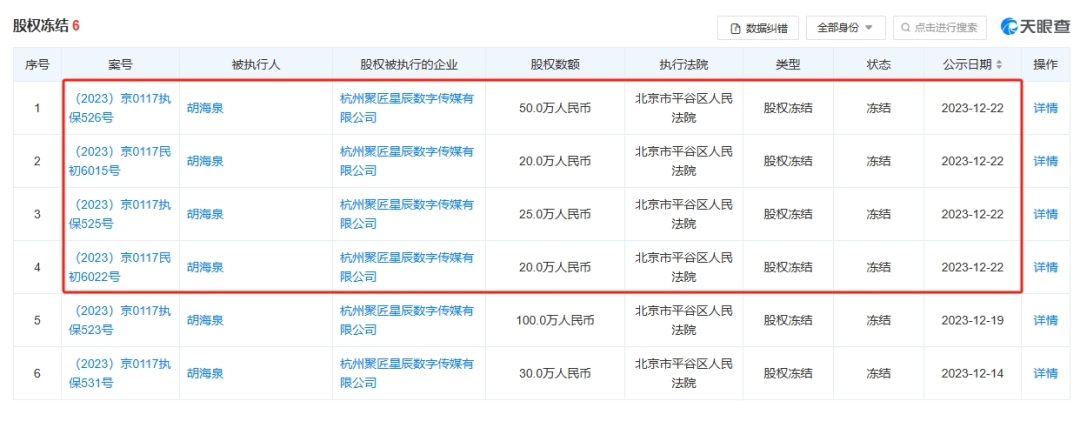Open 杭州聚匠星辰数字传媒有限公司 in row 4
The image size is (1080, 428).
coord(408,267)
